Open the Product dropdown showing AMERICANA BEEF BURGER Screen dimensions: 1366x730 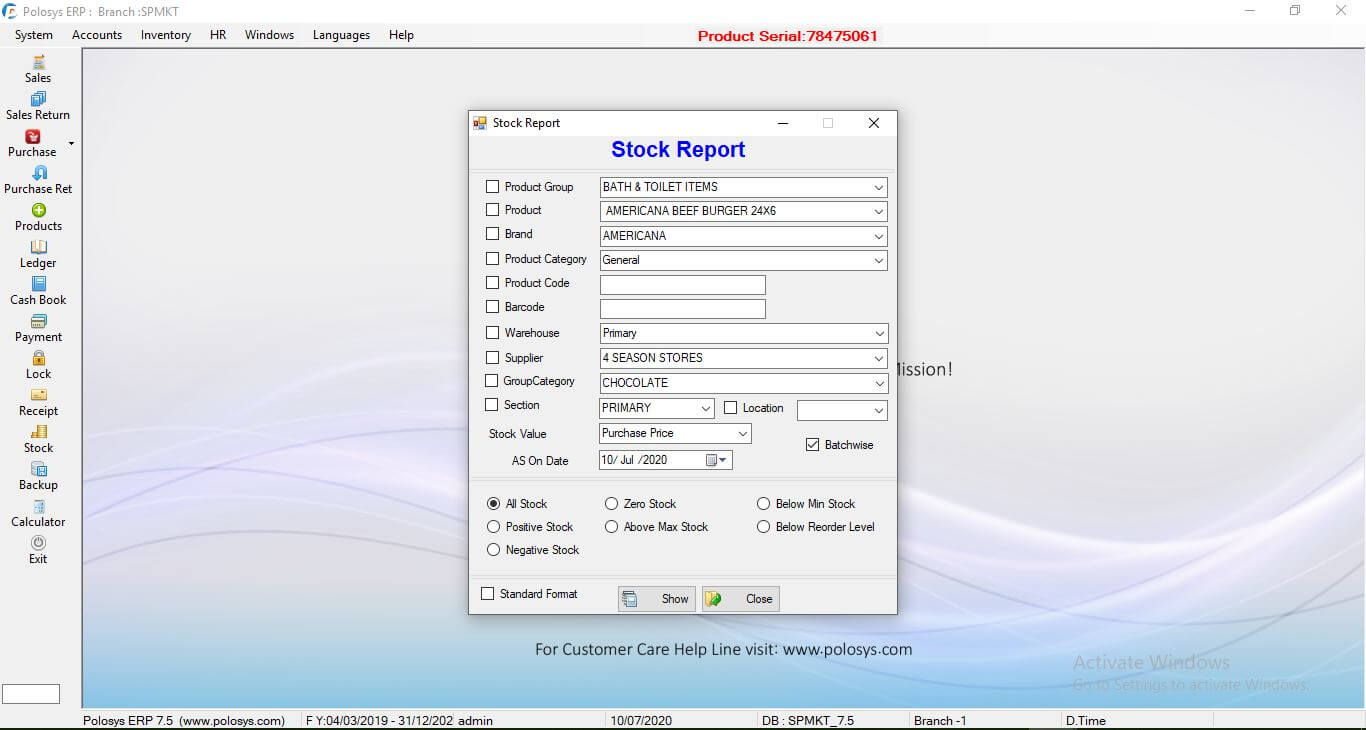pos(743,211)
